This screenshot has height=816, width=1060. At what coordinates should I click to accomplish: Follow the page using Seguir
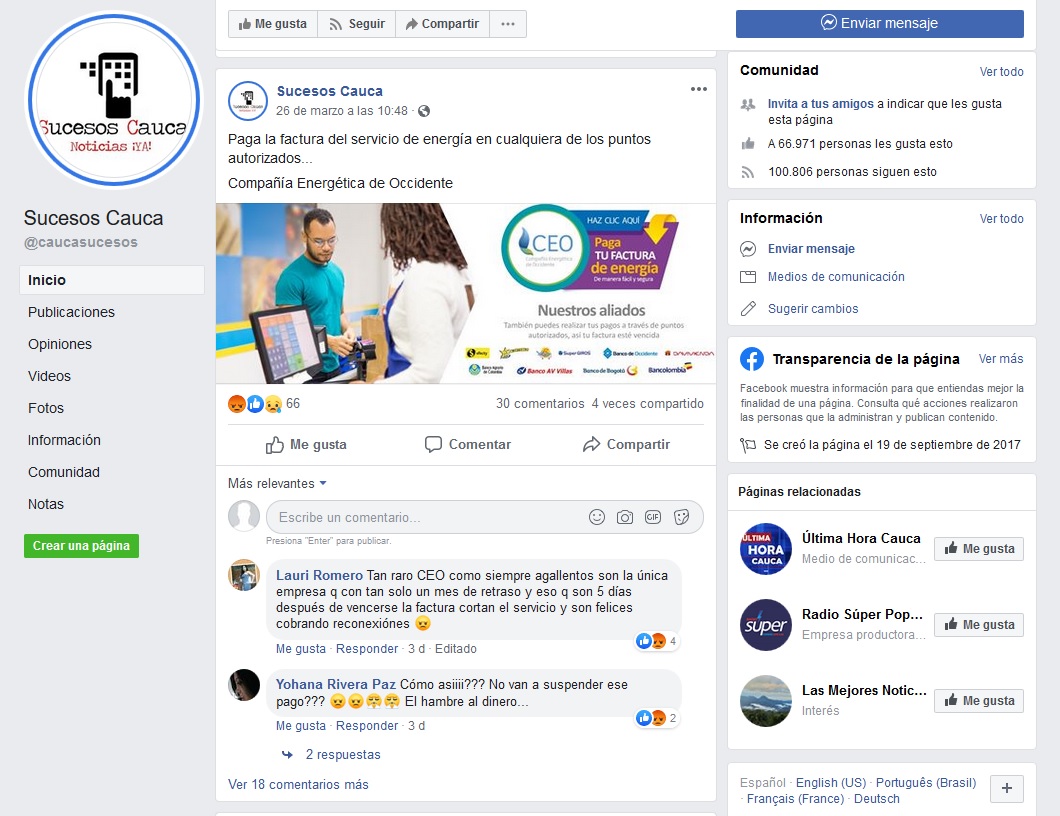pos(356,24)
